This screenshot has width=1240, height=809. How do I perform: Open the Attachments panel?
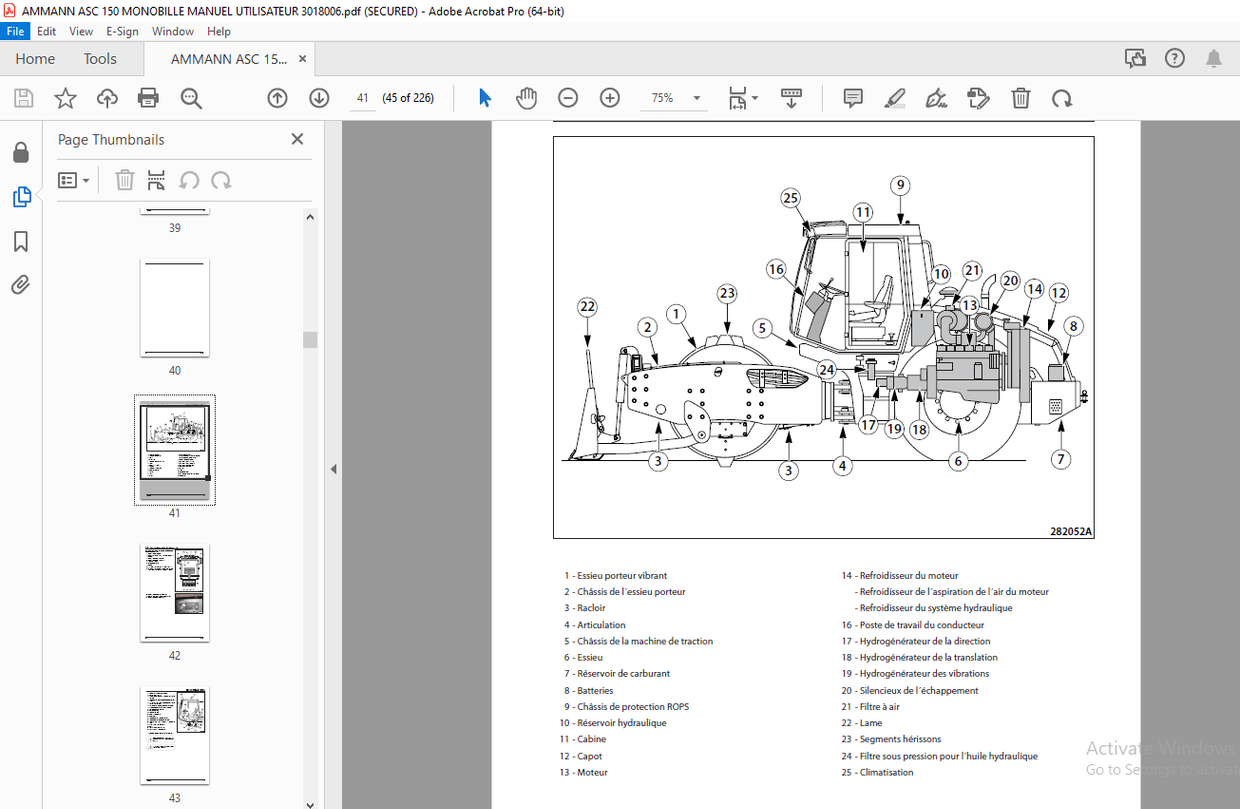tap(21, 285)
